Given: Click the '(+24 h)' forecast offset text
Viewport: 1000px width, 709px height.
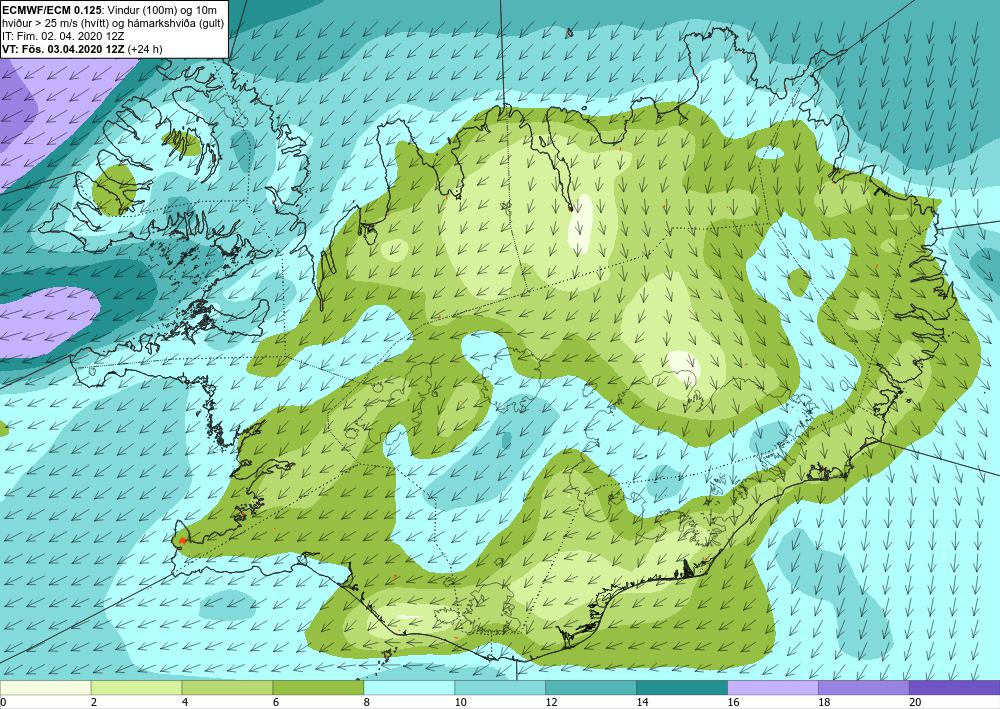Looking at the screenshot, I should coord(145,48).
